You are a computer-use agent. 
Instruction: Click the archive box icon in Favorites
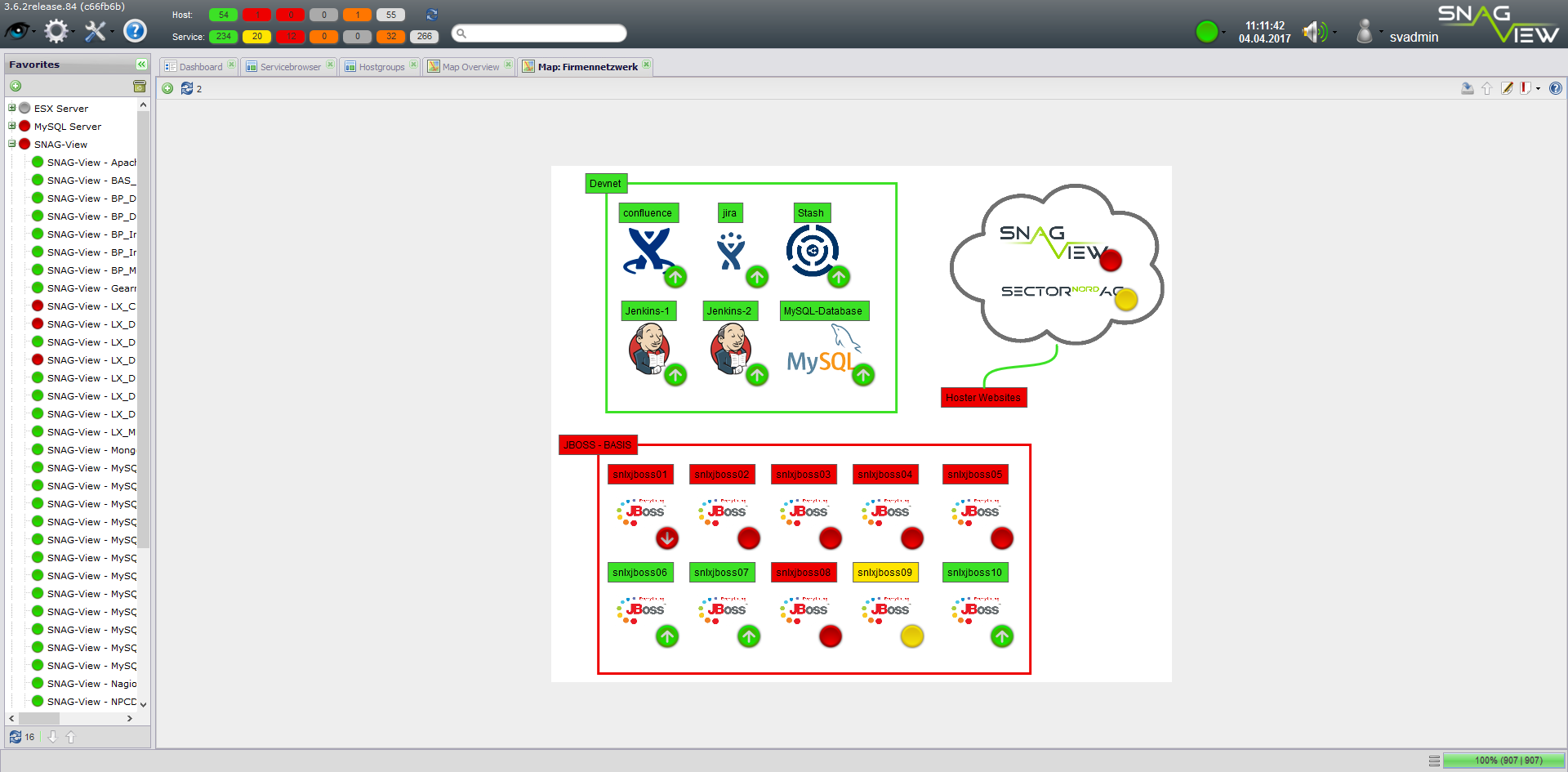click(140, 86)
